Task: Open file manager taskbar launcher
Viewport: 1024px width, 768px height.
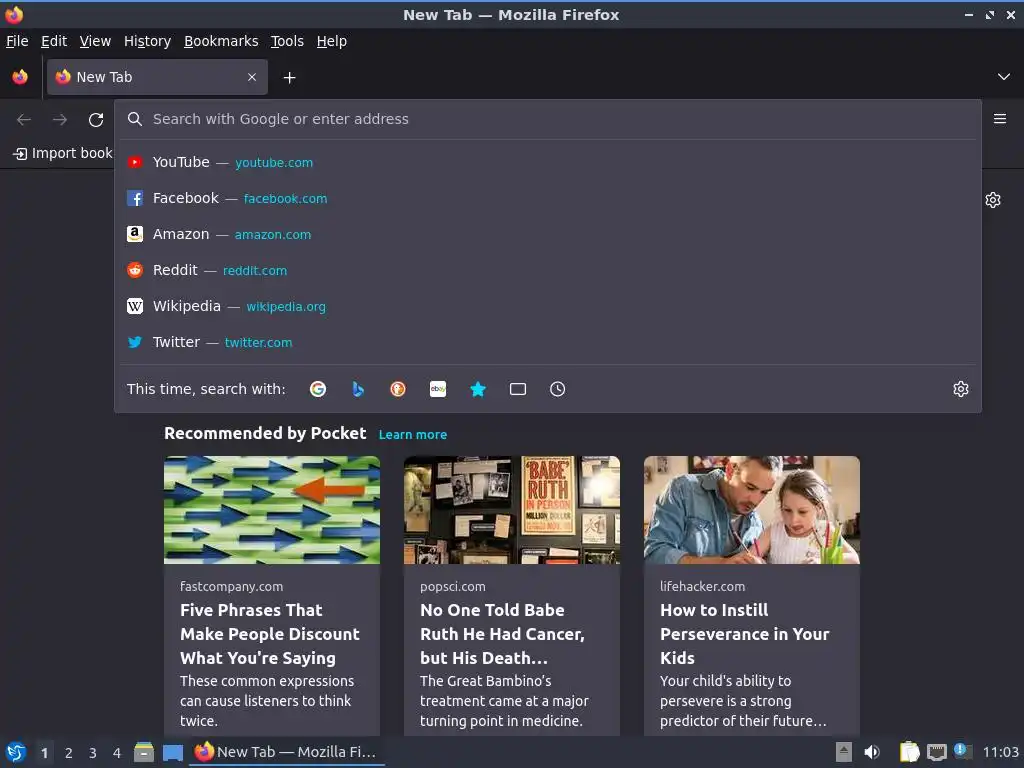Action: click(144, 752)
